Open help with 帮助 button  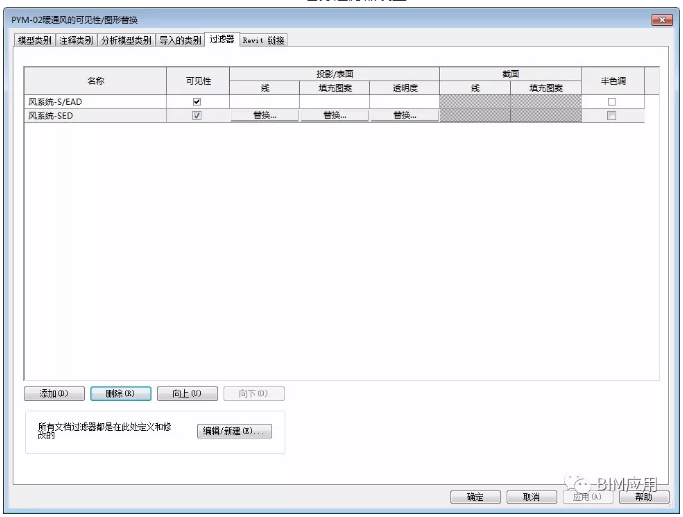643,497
